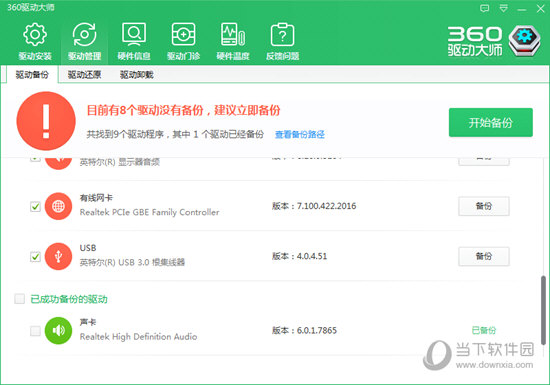
Task: Click the 已成功备份的驱动 section heading
Action: pos(69,299)
